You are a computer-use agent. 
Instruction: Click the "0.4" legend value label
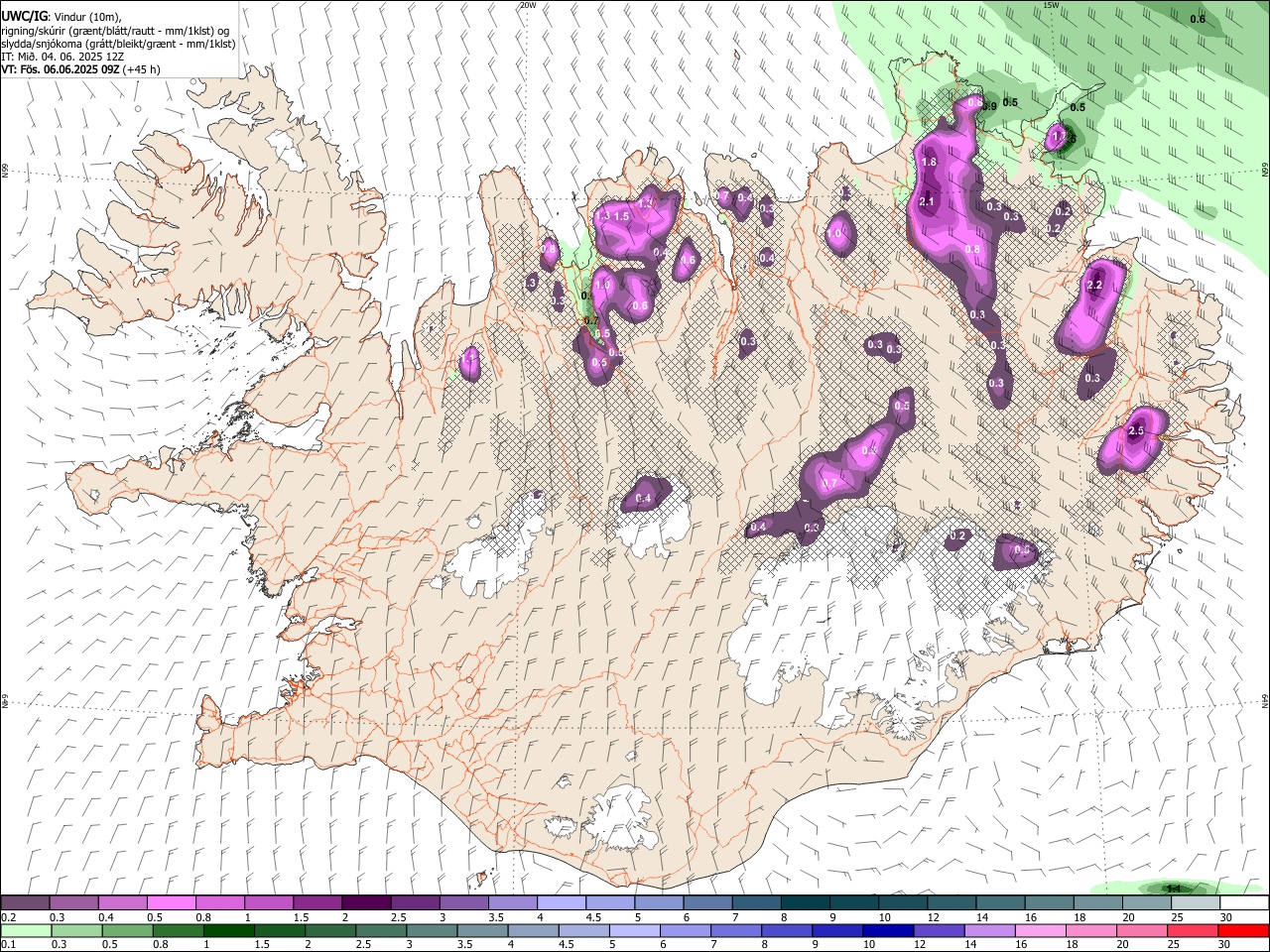pos(105,917)
